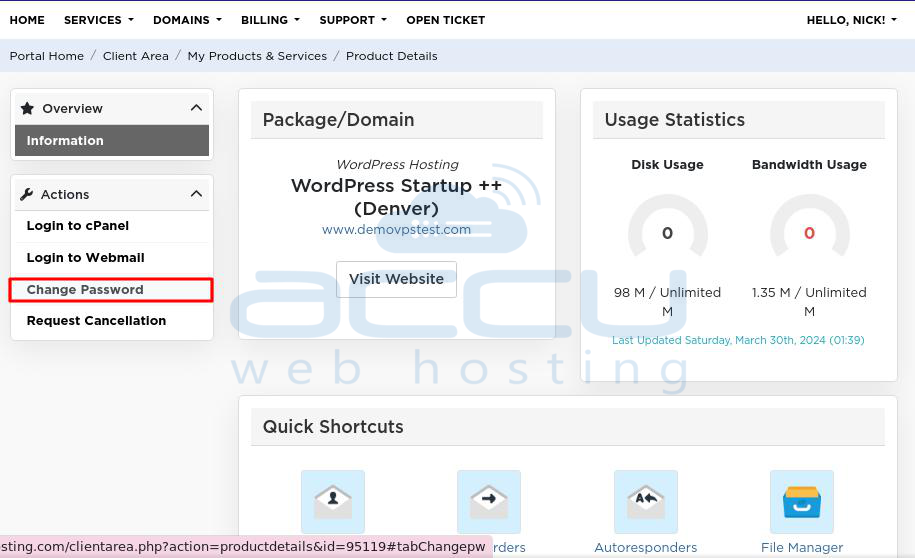Click the WordPress Startup ++ (Denver) title

(x=396, y=197)
